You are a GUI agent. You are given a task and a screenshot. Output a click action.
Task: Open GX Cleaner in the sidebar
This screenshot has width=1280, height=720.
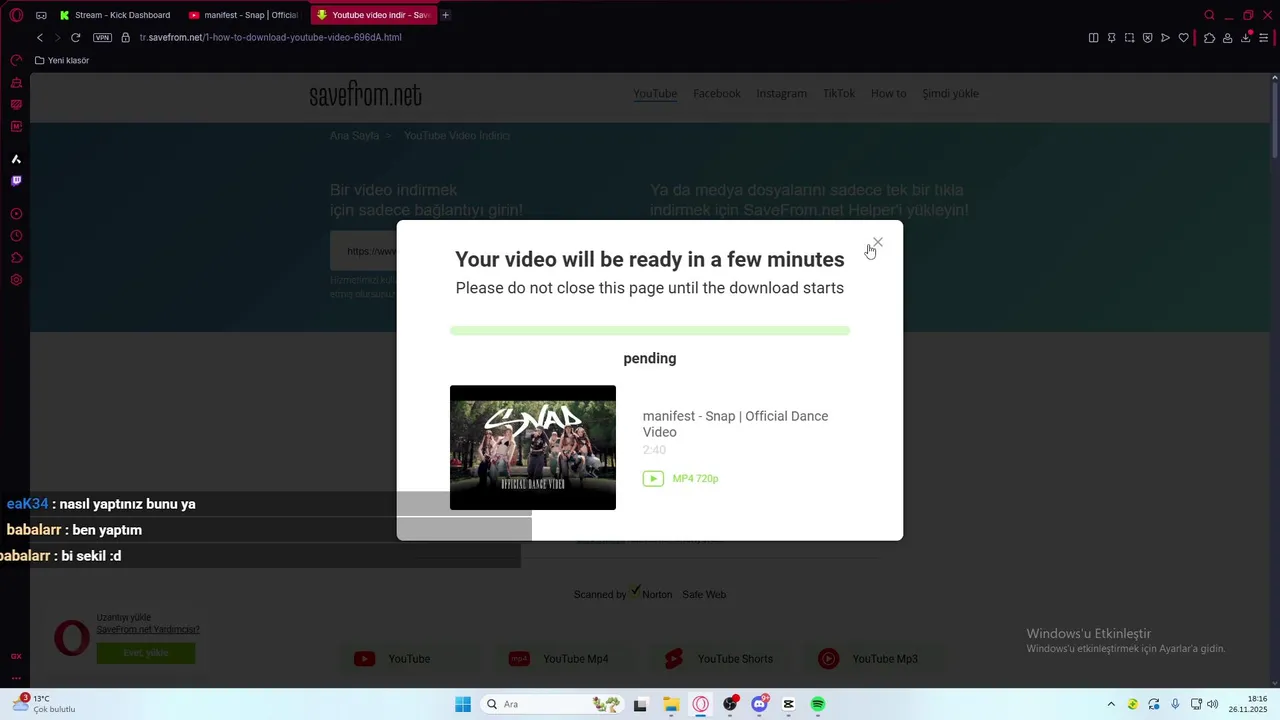(x=16, y=83)
